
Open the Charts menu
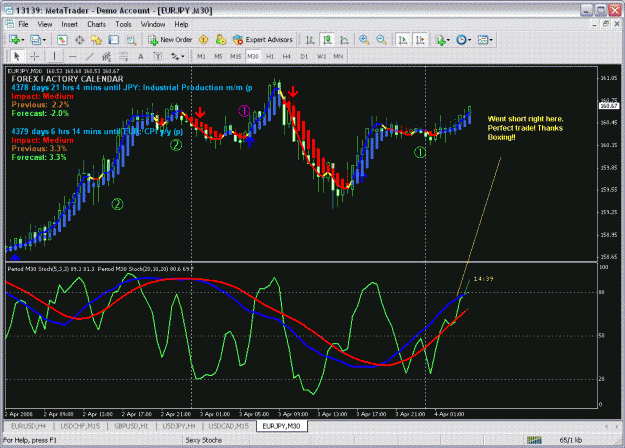tap(96, 24)
